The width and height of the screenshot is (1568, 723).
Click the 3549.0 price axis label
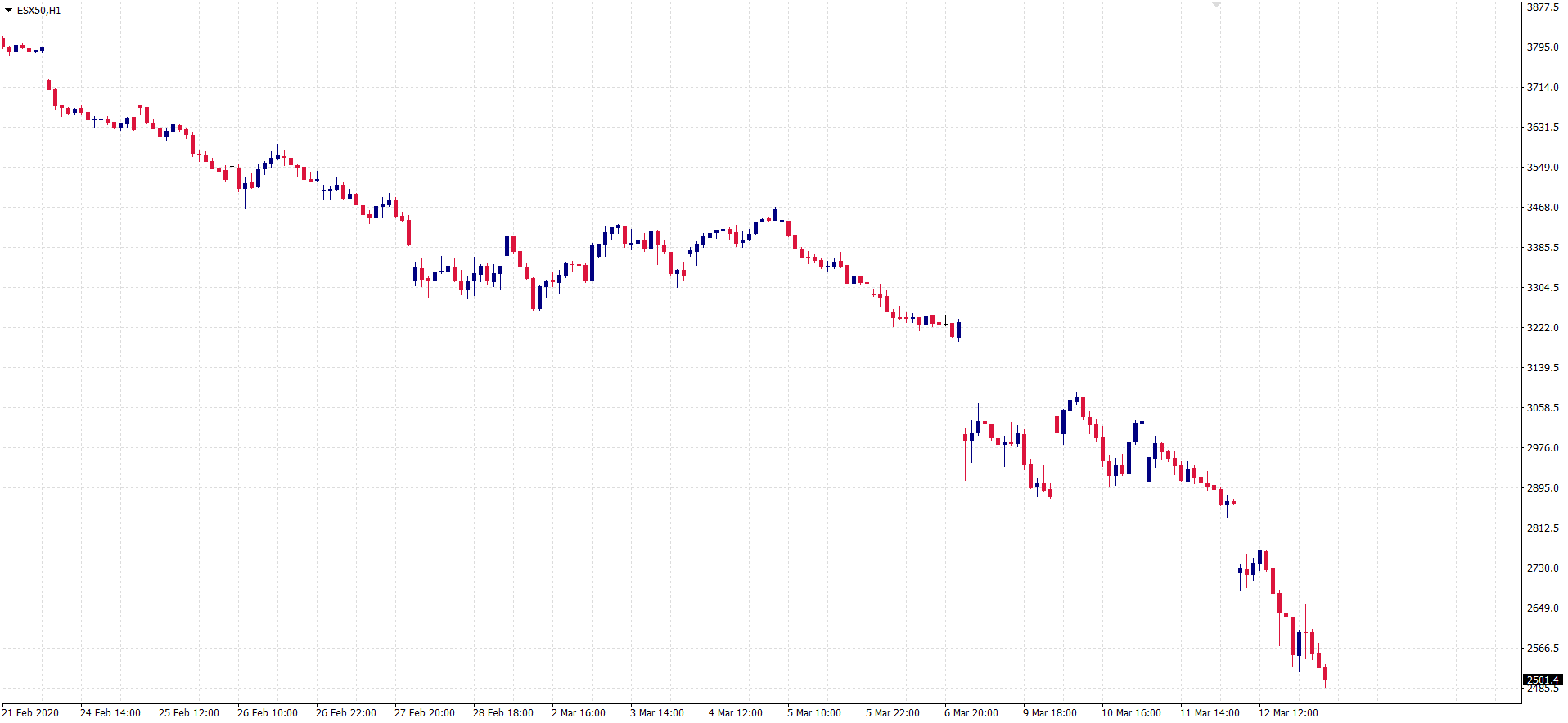pos(1543,168)
